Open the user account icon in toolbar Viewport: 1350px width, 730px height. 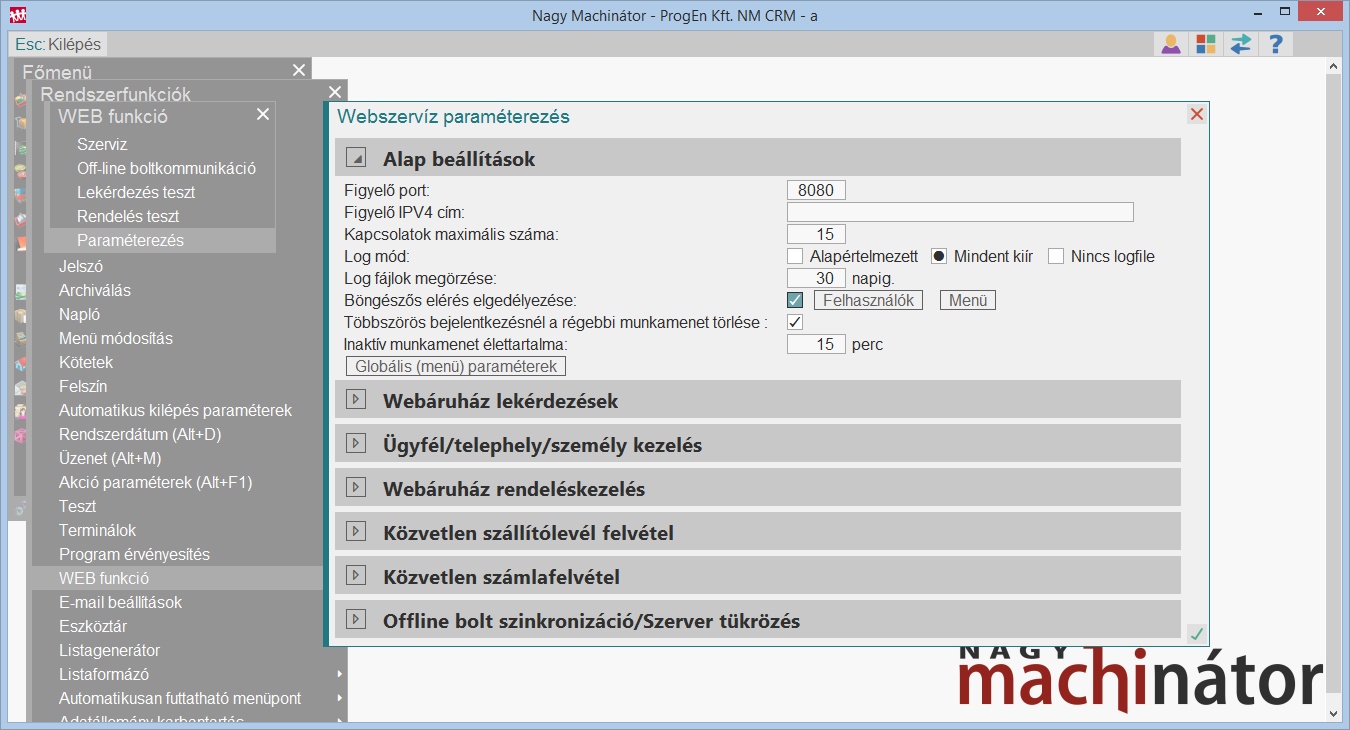[x=1170, y=44]
